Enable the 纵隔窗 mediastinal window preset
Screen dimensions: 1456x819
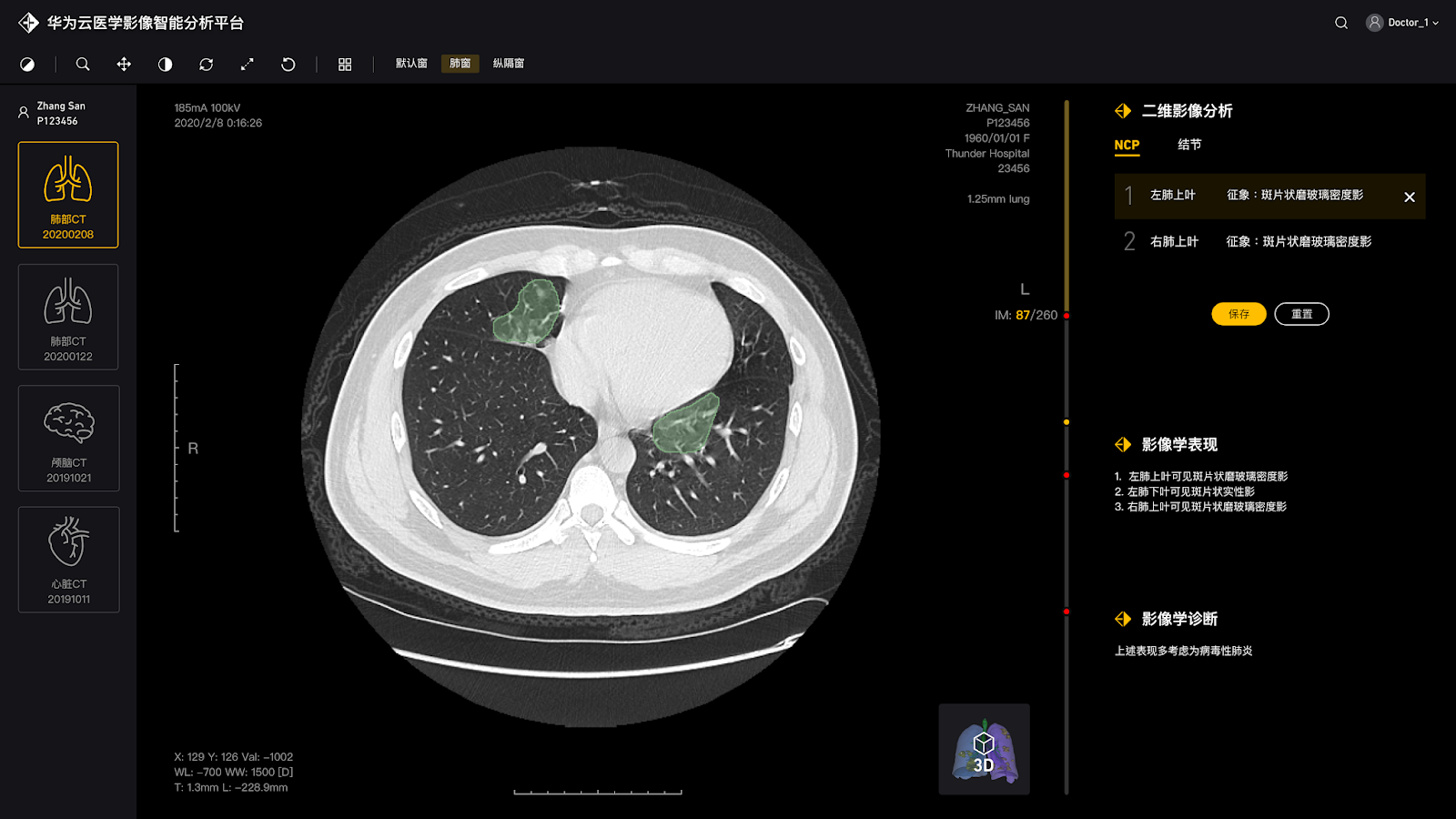click(509, 64)
